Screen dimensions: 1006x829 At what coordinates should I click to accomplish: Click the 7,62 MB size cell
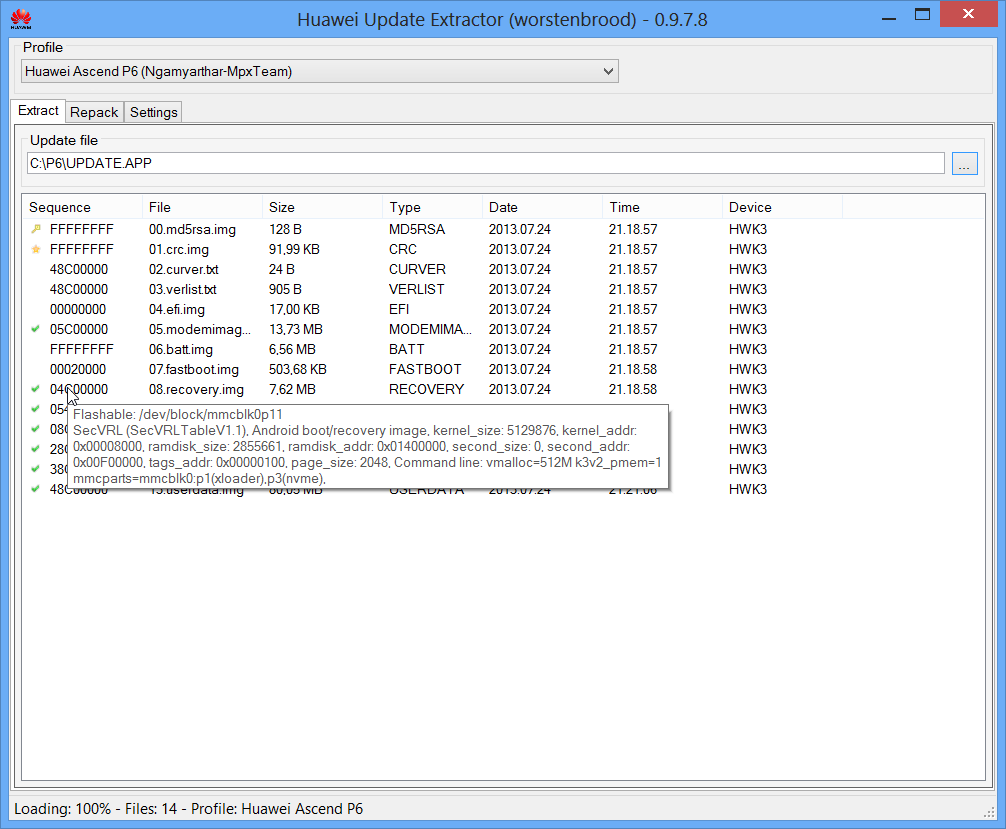(x=293, y=389)
